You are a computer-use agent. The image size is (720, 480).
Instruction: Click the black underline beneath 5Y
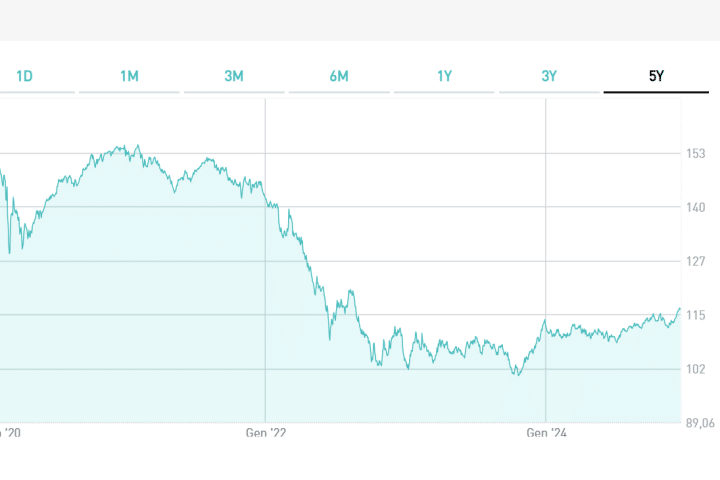656,92
